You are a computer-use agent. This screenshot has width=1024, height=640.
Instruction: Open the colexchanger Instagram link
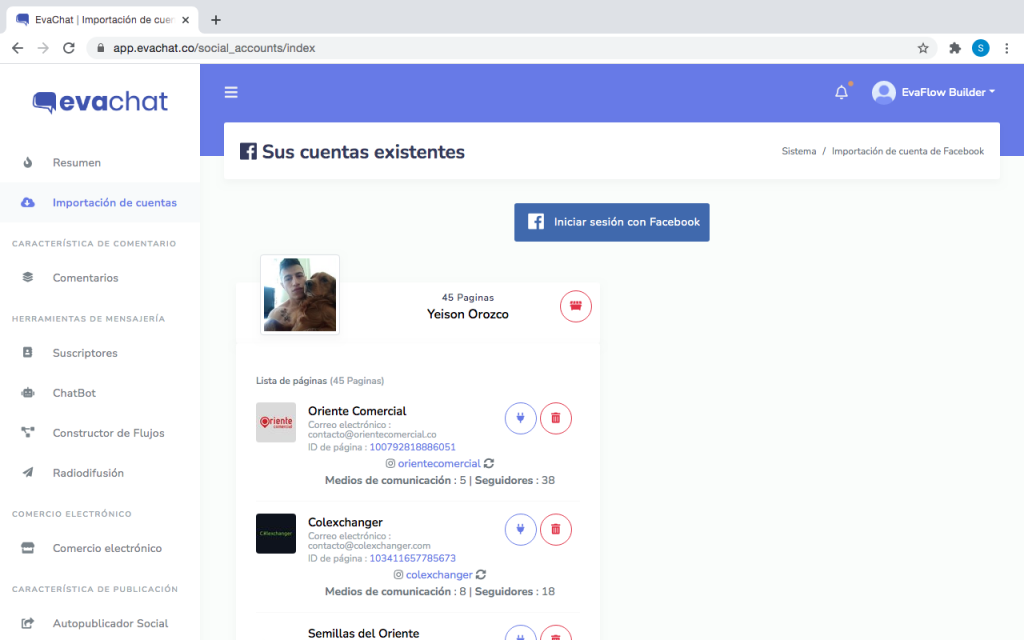[438, 575]
